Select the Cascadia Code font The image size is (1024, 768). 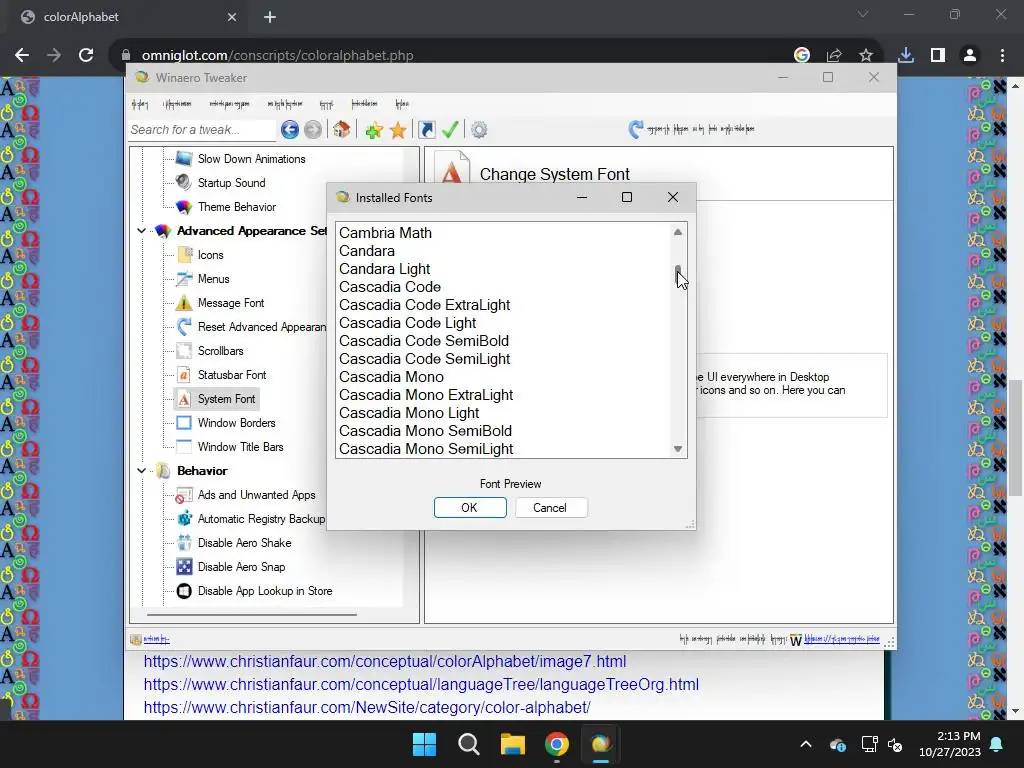click(x=390, y=287)
